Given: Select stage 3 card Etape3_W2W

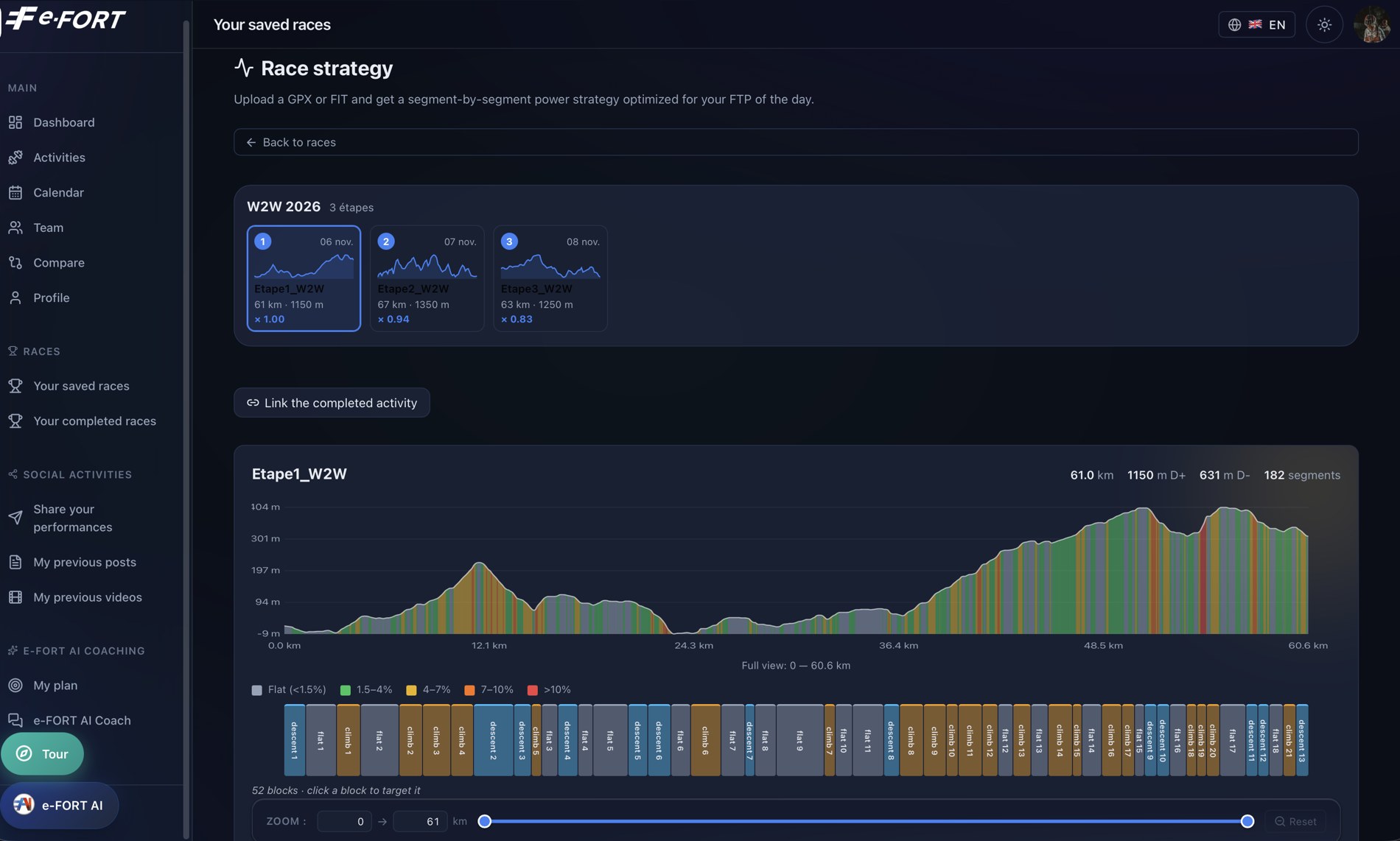Looking at the screenshot, I should (x=550, y=278).
